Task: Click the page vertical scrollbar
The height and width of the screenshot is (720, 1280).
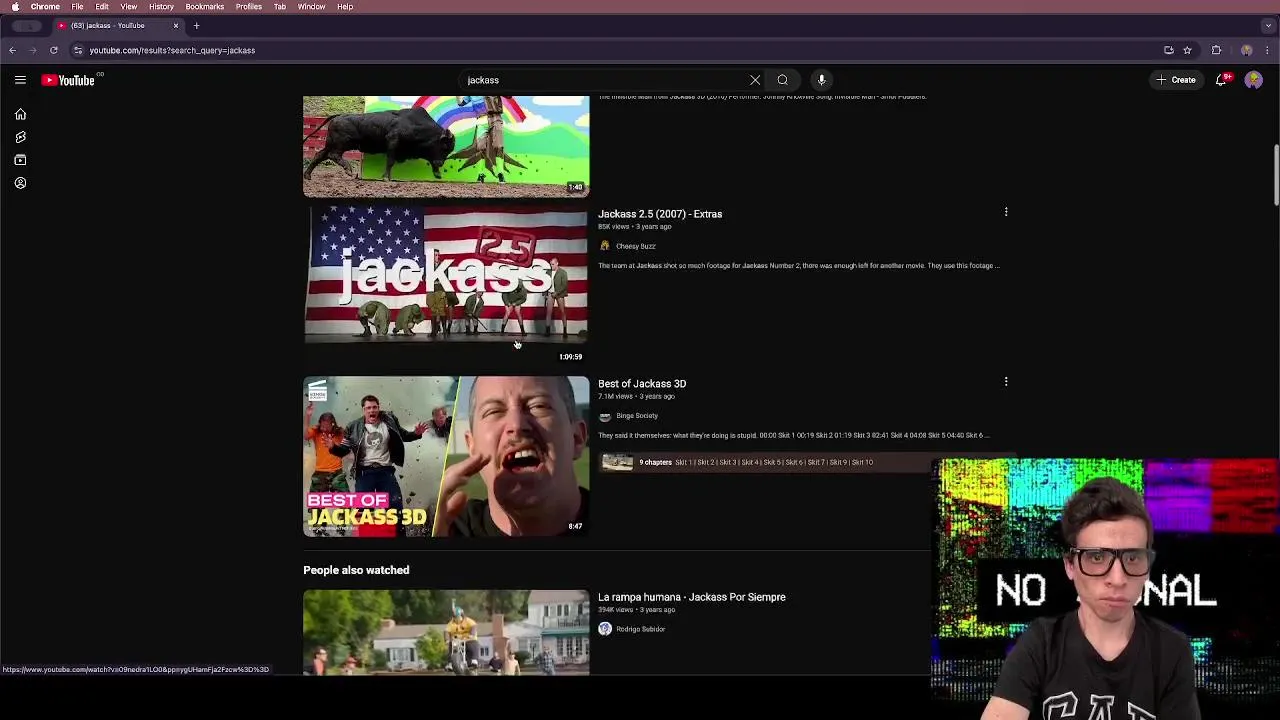Action: point(1275,175)
